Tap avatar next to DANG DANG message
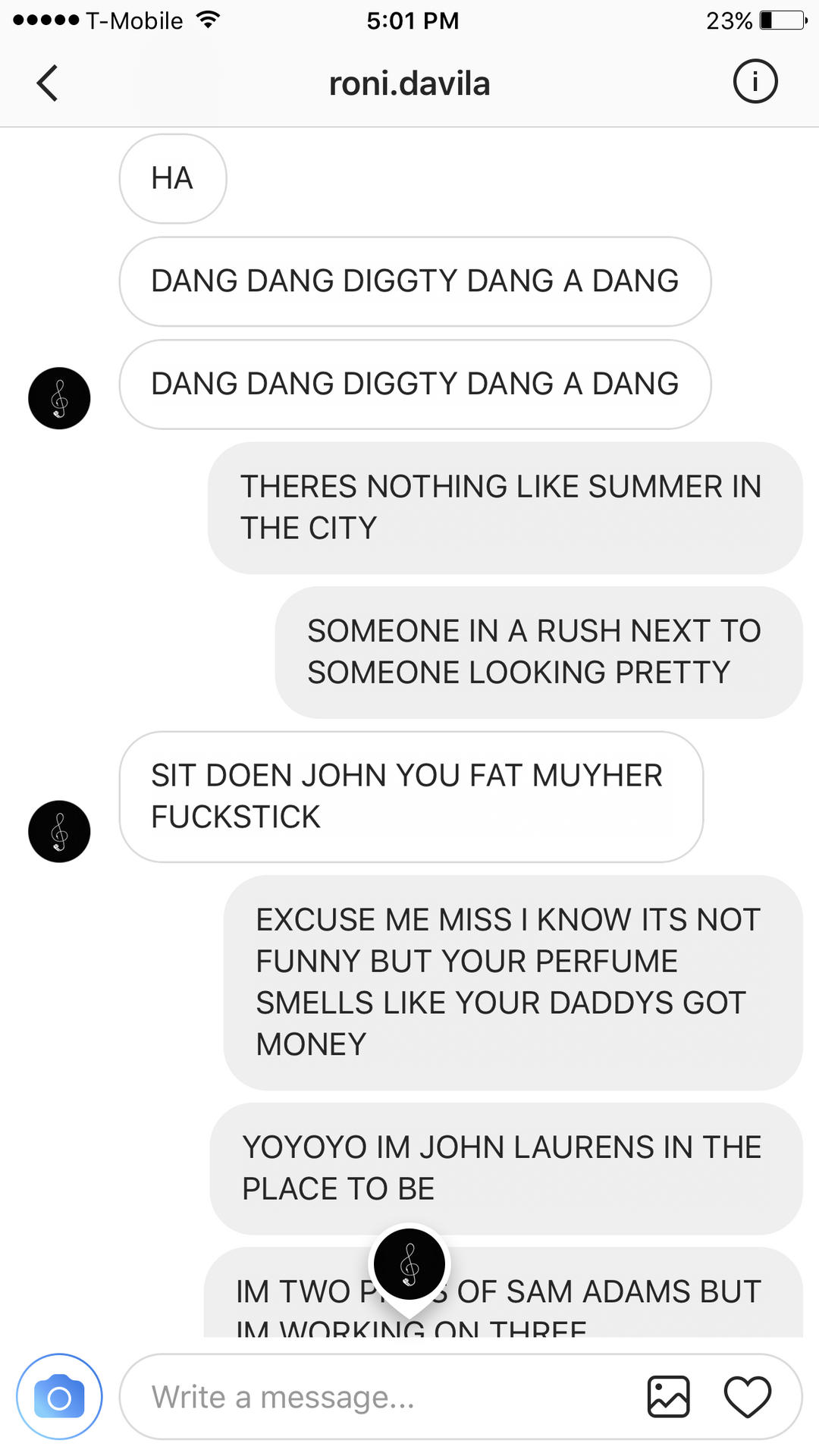This screenshot has height=1456, width=819. tap(59, 398)
